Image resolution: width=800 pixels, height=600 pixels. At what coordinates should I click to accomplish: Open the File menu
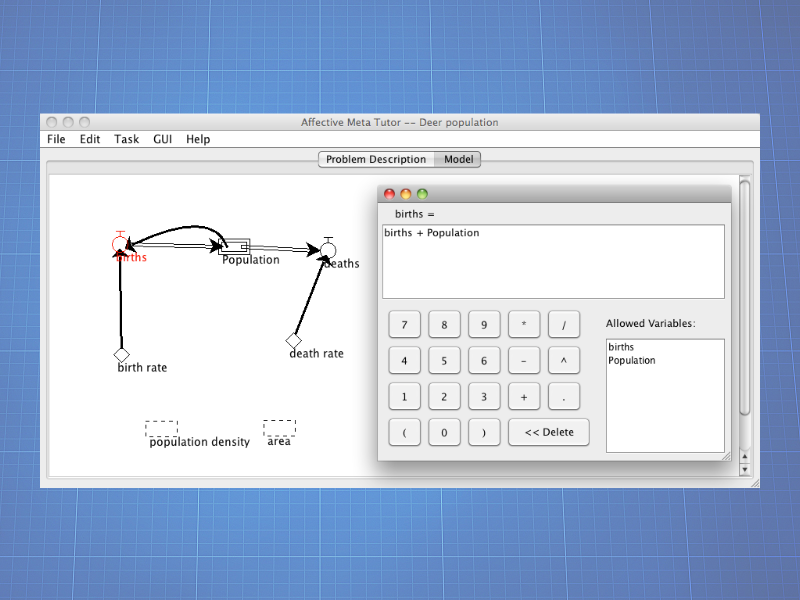click(56, 139)
